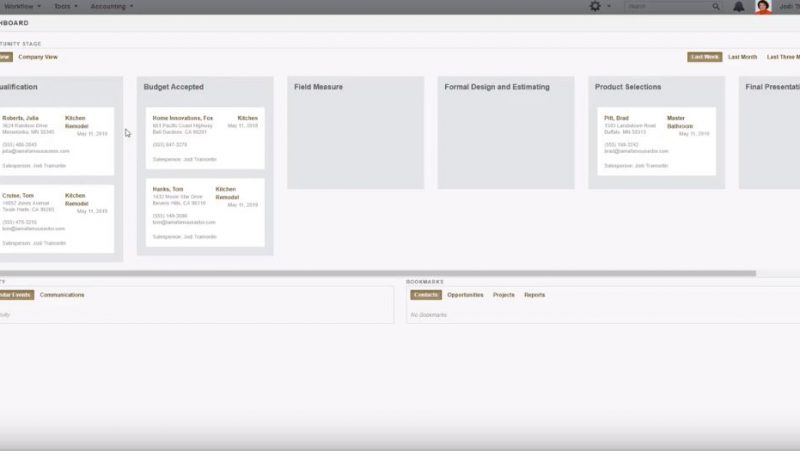Switch to Company View

38,57
